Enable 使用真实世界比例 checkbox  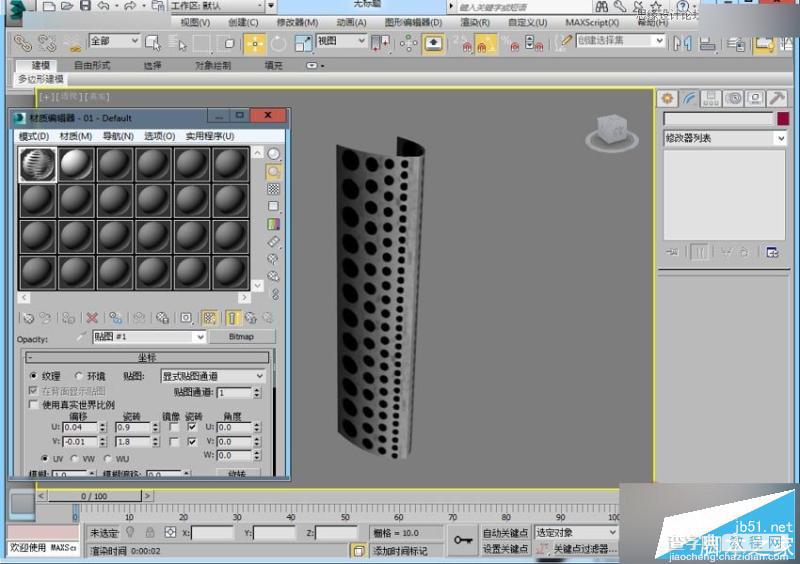coord(34,405)
